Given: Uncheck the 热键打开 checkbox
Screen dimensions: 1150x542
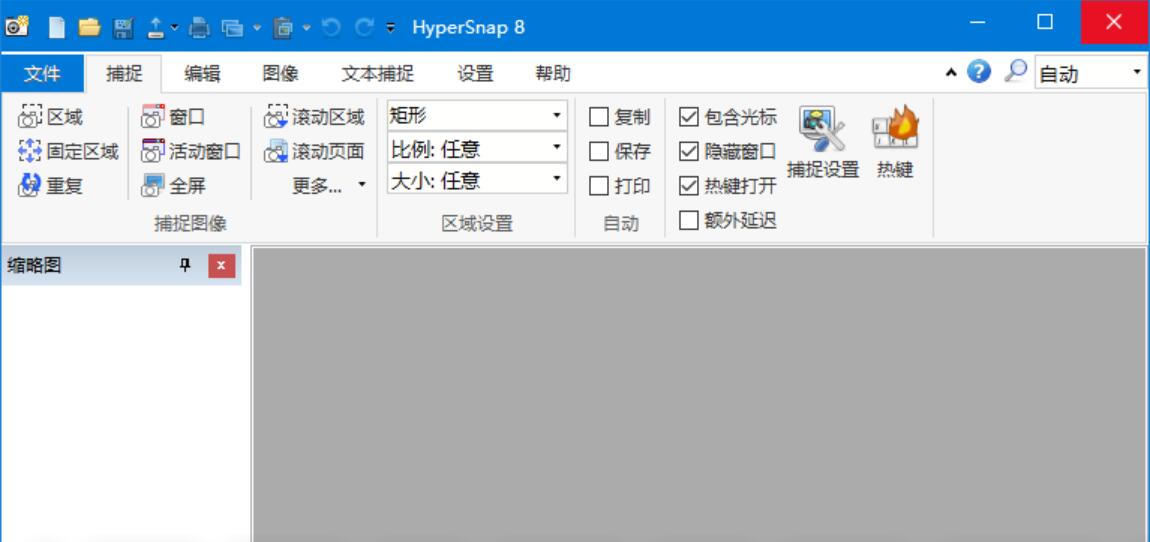Looking at the screenshot, I should 689,186.
